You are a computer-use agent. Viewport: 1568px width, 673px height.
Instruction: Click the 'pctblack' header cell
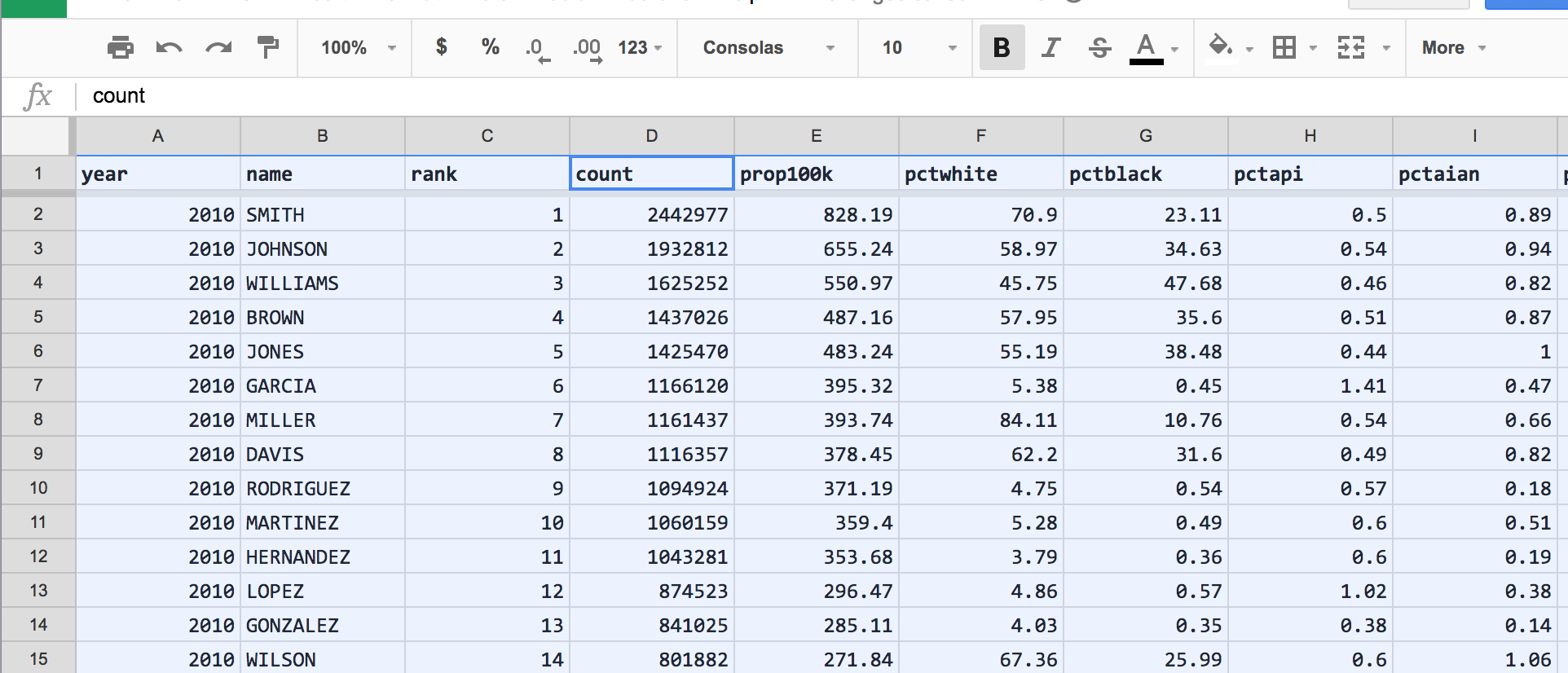tap(1146, 174)
